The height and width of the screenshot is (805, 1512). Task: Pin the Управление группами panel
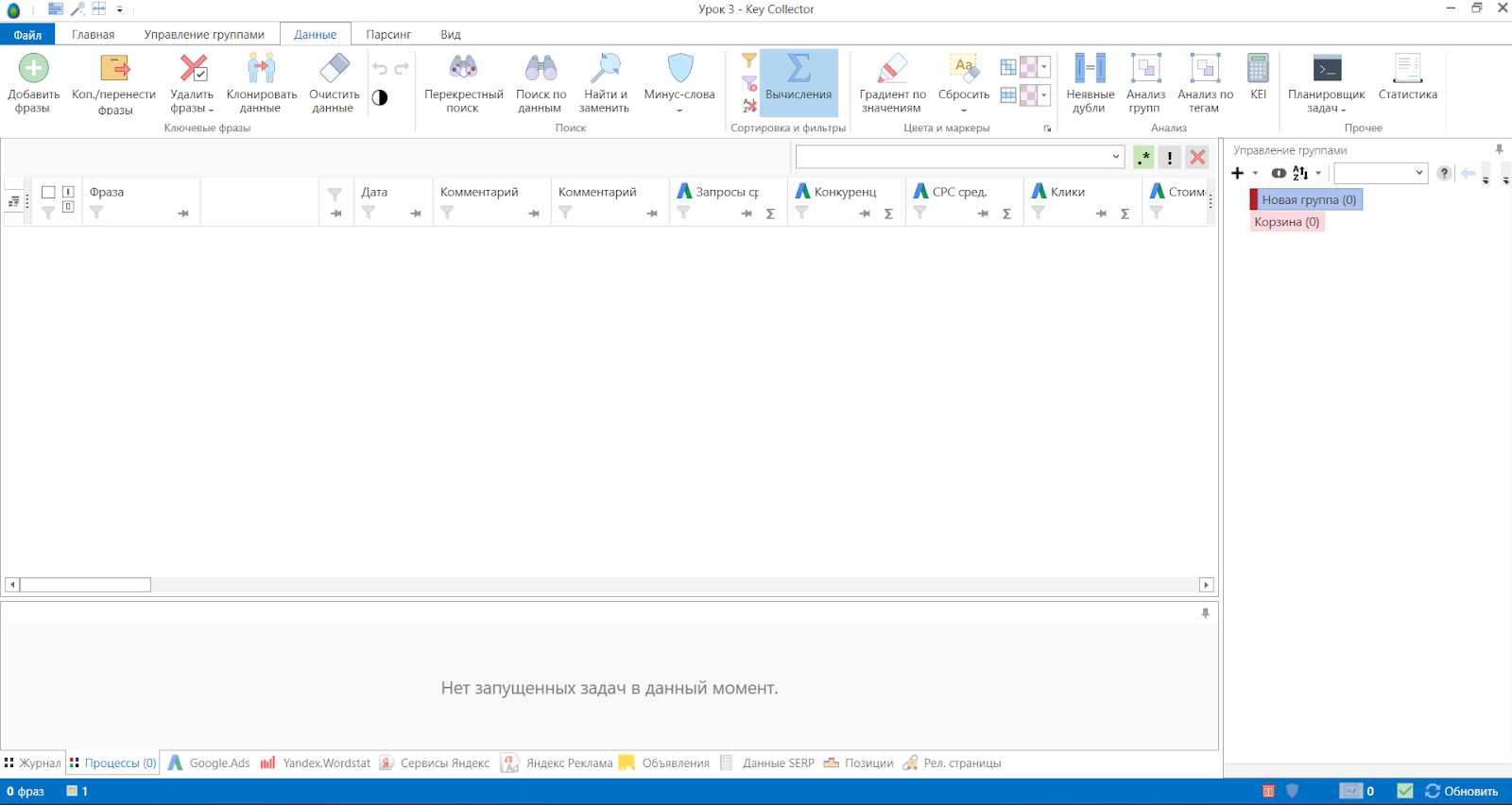pos(1499,149)
